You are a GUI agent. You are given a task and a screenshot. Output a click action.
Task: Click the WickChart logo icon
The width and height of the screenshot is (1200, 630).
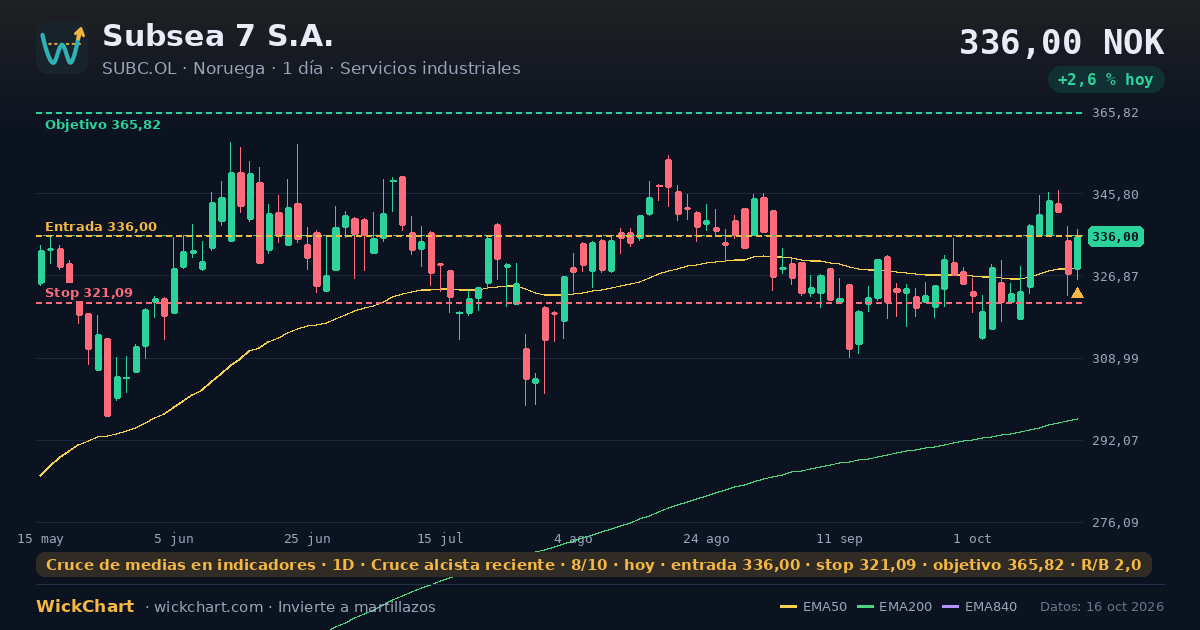(x=62, y=48)
